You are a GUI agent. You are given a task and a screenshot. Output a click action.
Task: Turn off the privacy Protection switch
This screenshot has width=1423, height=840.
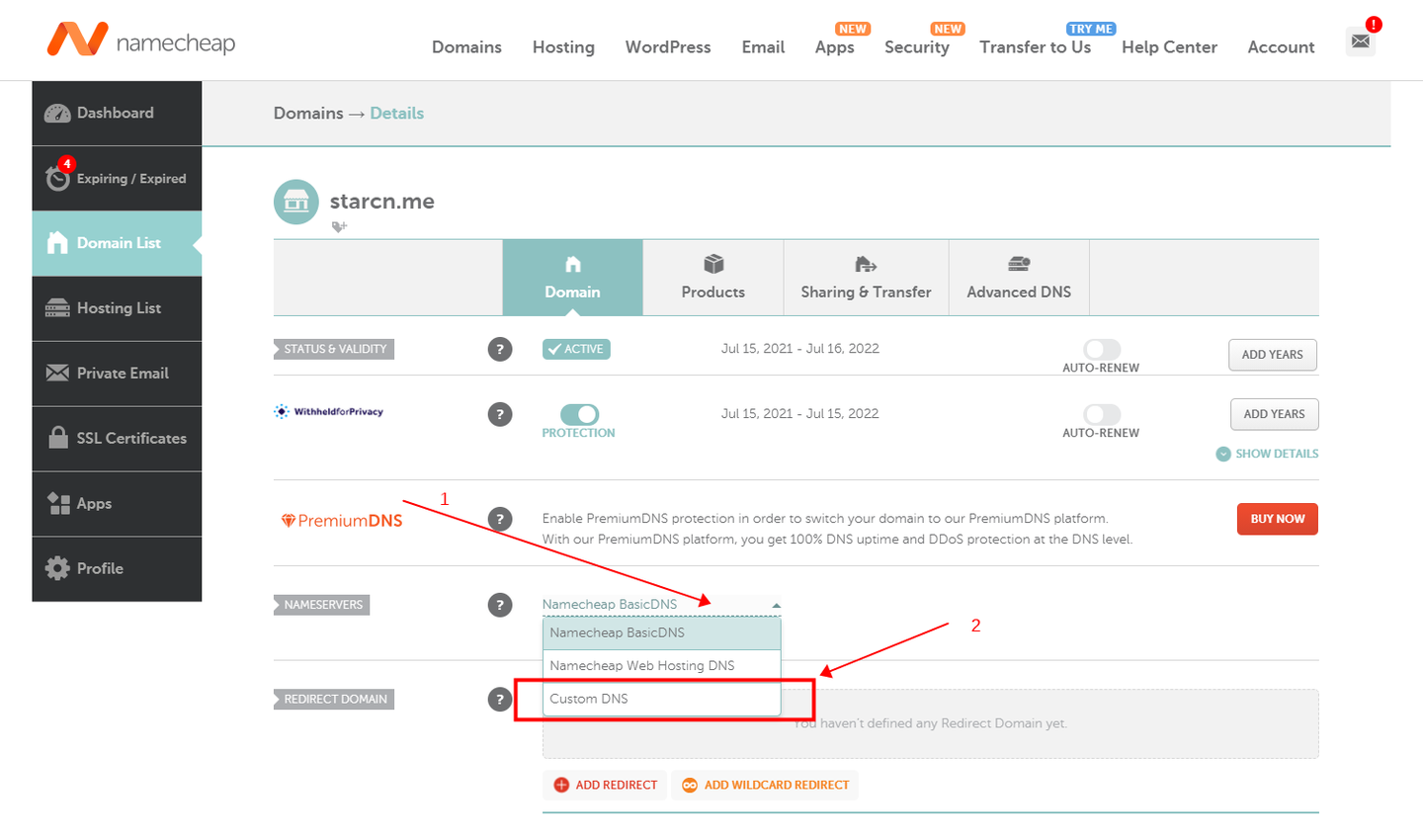pyautogui.click(x=580, y=414)
